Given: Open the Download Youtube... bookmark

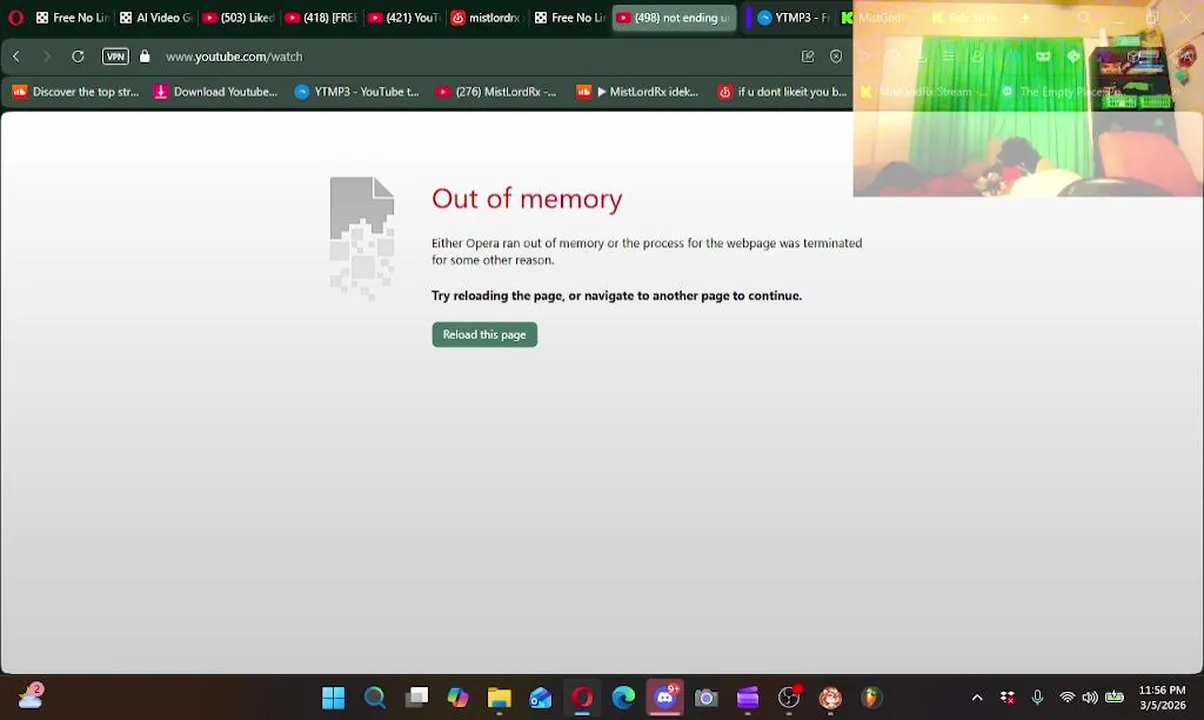Looking at the screenshot, I should [x=216, y=91].
